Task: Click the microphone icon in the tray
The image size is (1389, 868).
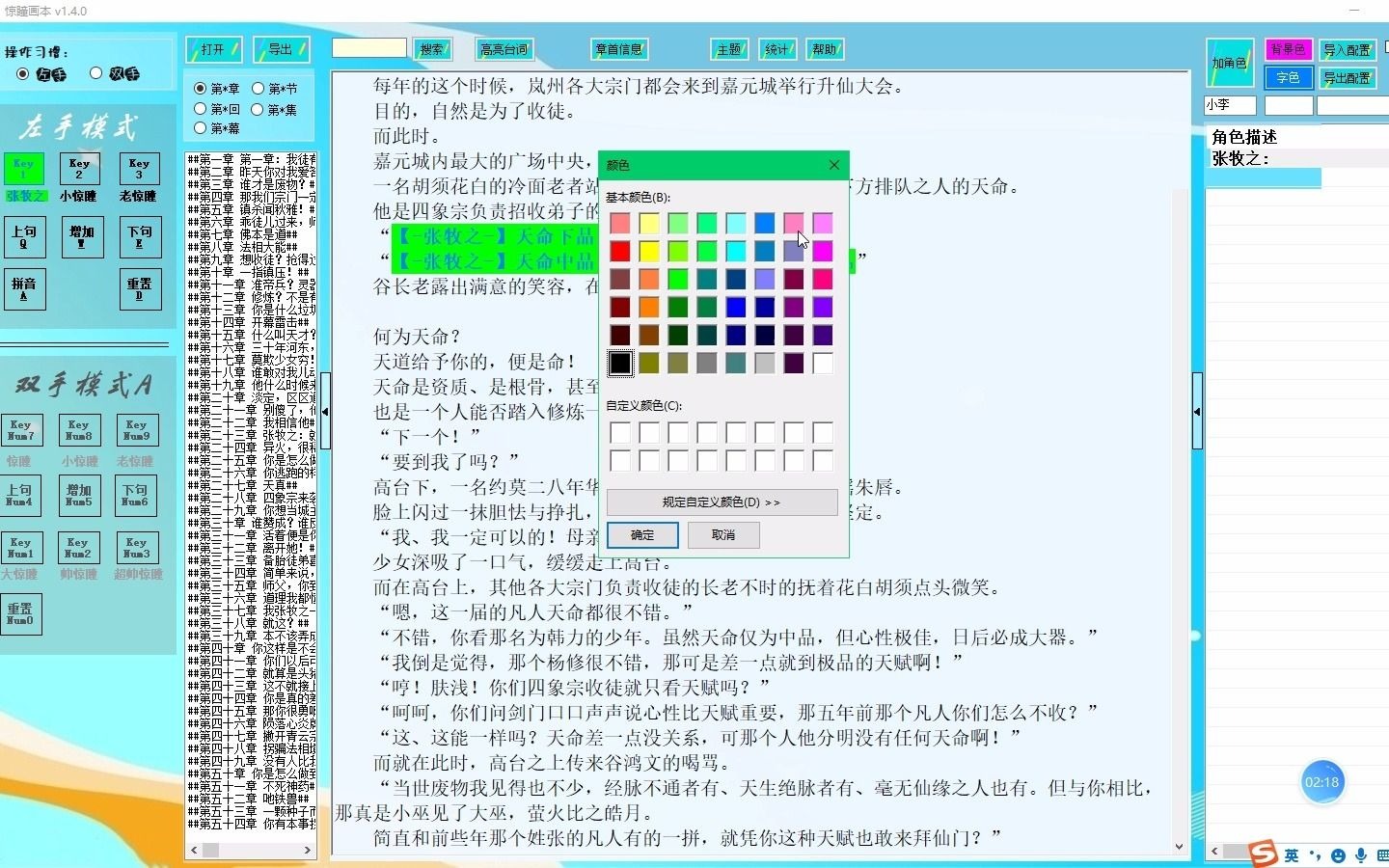Action: click(x=1361, y=855)
